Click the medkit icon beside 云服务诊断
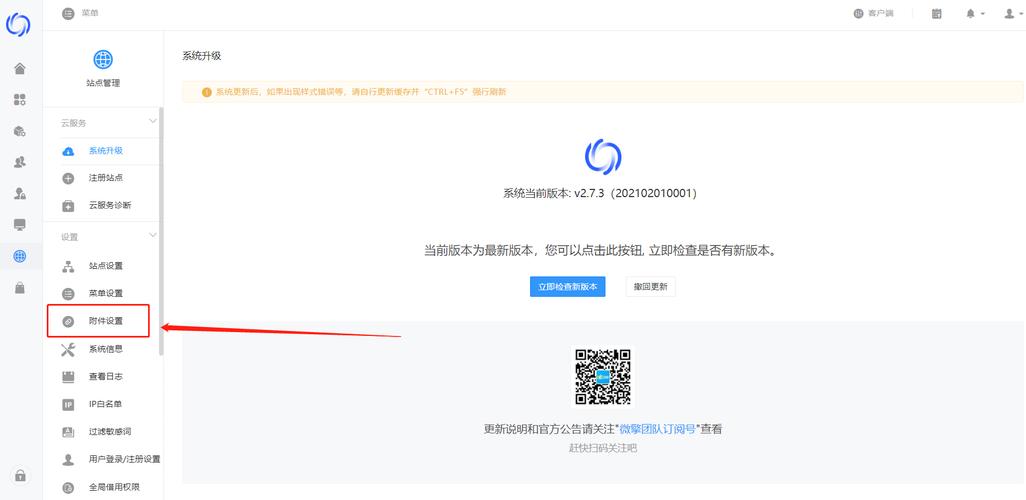This screenshot has width=1026, height=500. [x=68, y=205]
